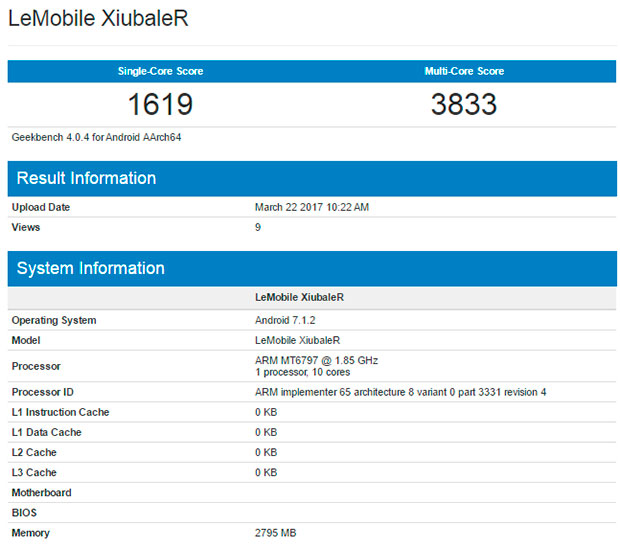Click the L3 Cache row label
Screen dimensions: 620x548
[x=34, y=472]
